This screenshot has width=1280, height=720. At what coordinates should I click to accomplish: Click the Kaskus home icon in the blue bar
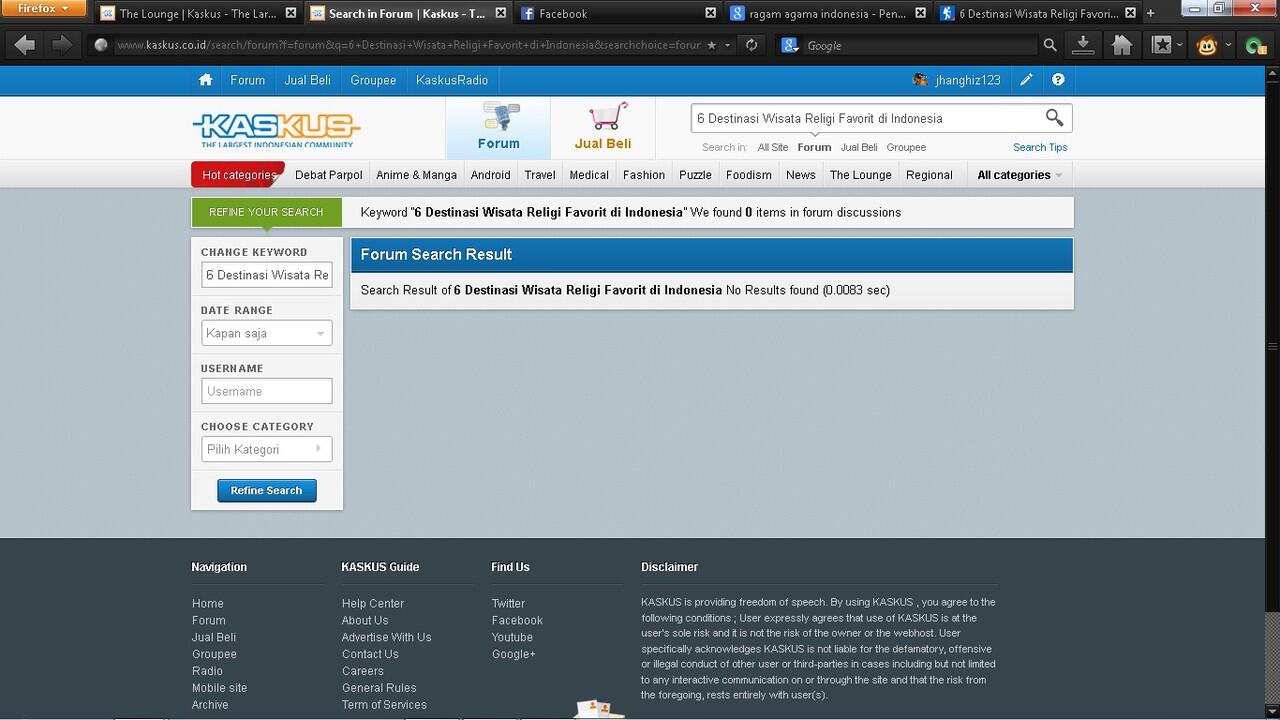[x=205, y=80]
